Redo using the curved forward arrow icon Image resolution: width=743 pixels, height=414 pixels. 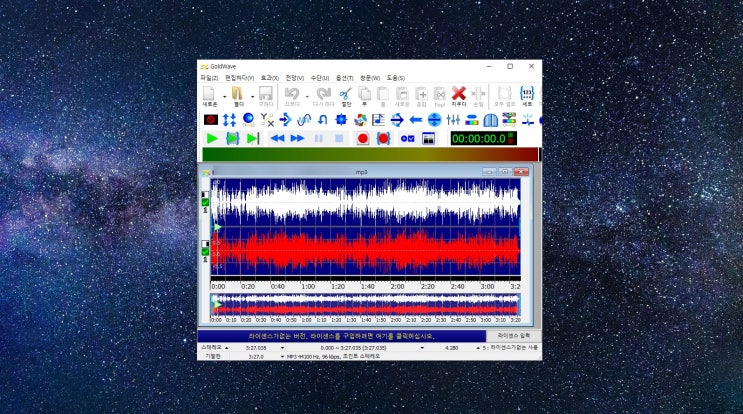point(324,96)
